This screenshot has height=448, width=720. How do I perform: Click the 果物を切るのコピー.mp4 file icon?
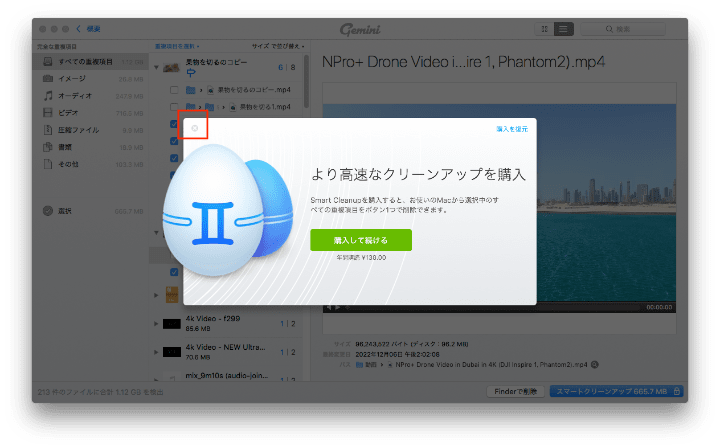coord(211,90)
